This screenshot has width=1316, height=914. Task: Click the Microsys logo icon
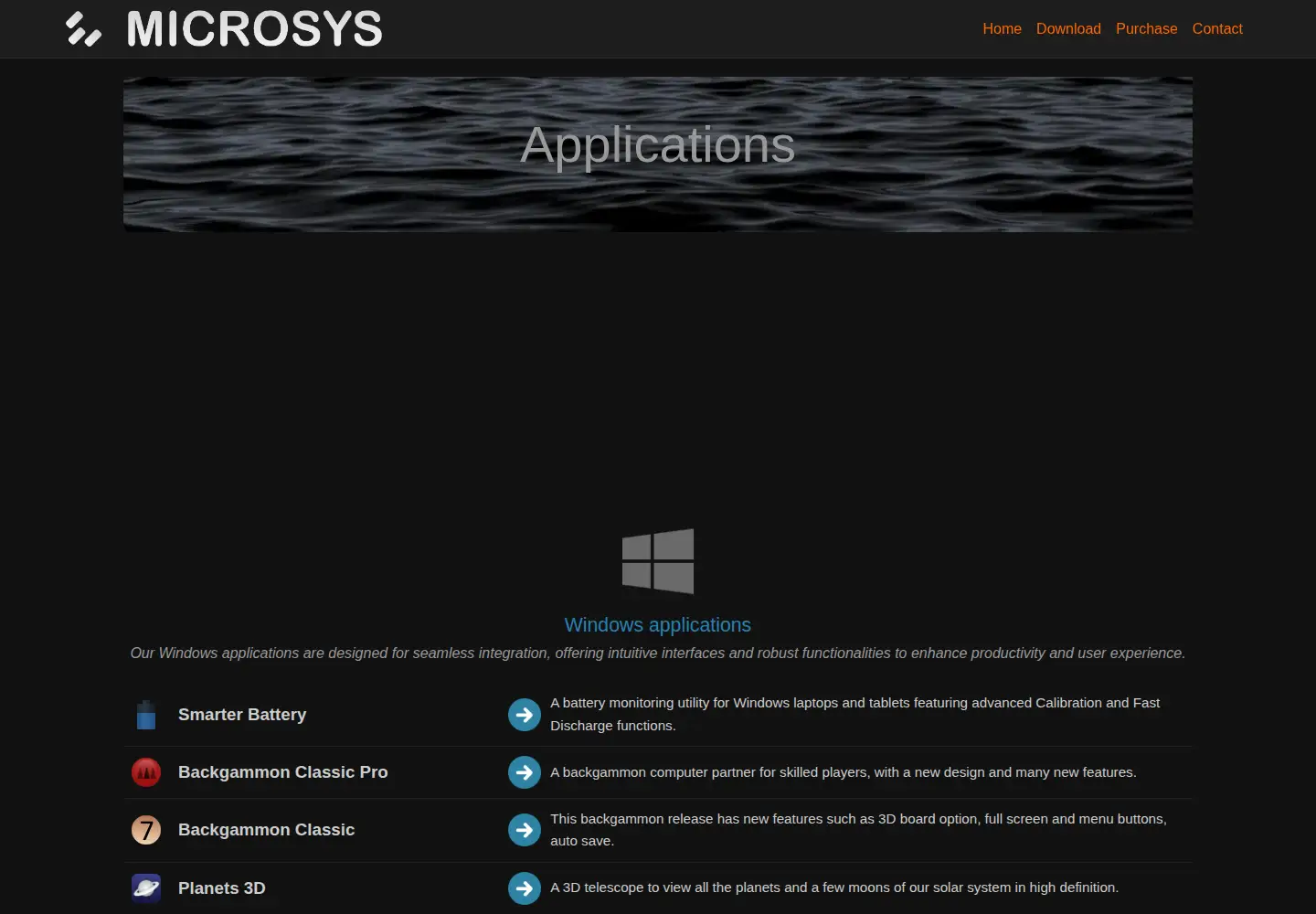point(83,28)
